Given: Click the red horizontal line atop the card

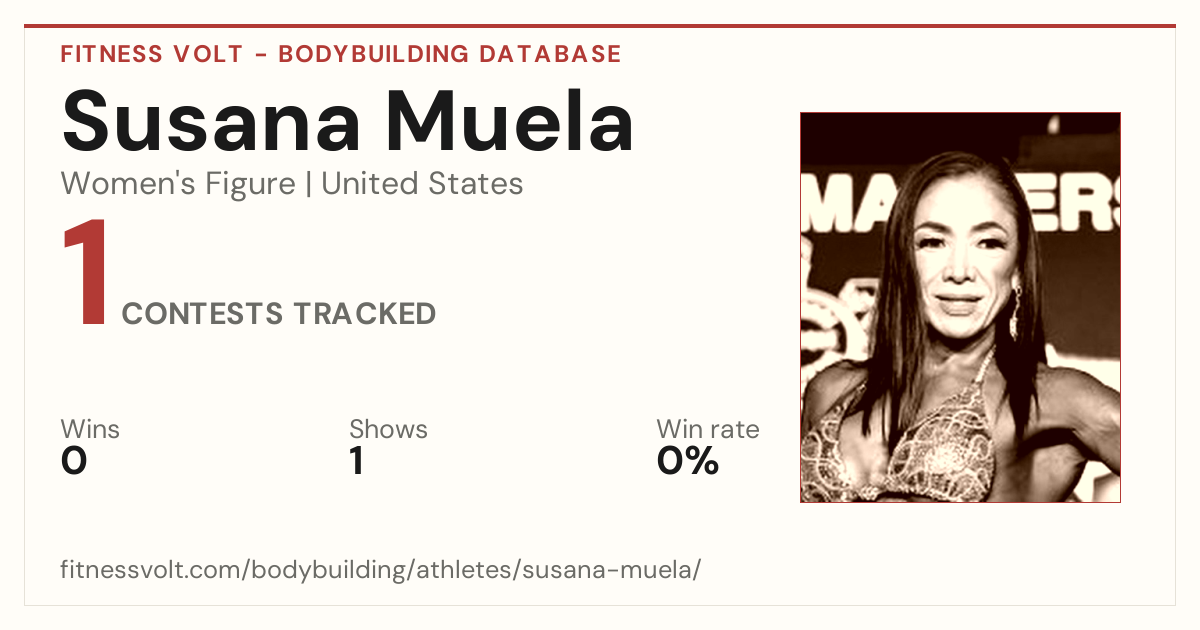Looking at the screenshot, I should point(600,26).
